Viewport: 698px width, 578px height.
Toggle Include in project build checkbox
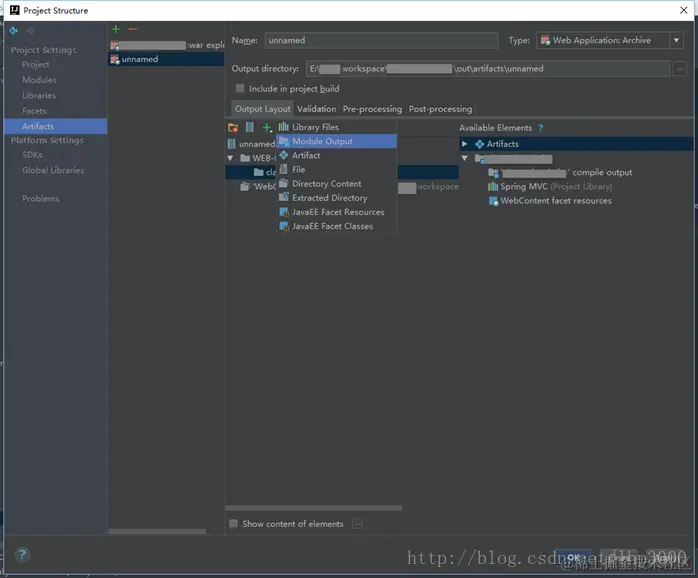[240, 88]
